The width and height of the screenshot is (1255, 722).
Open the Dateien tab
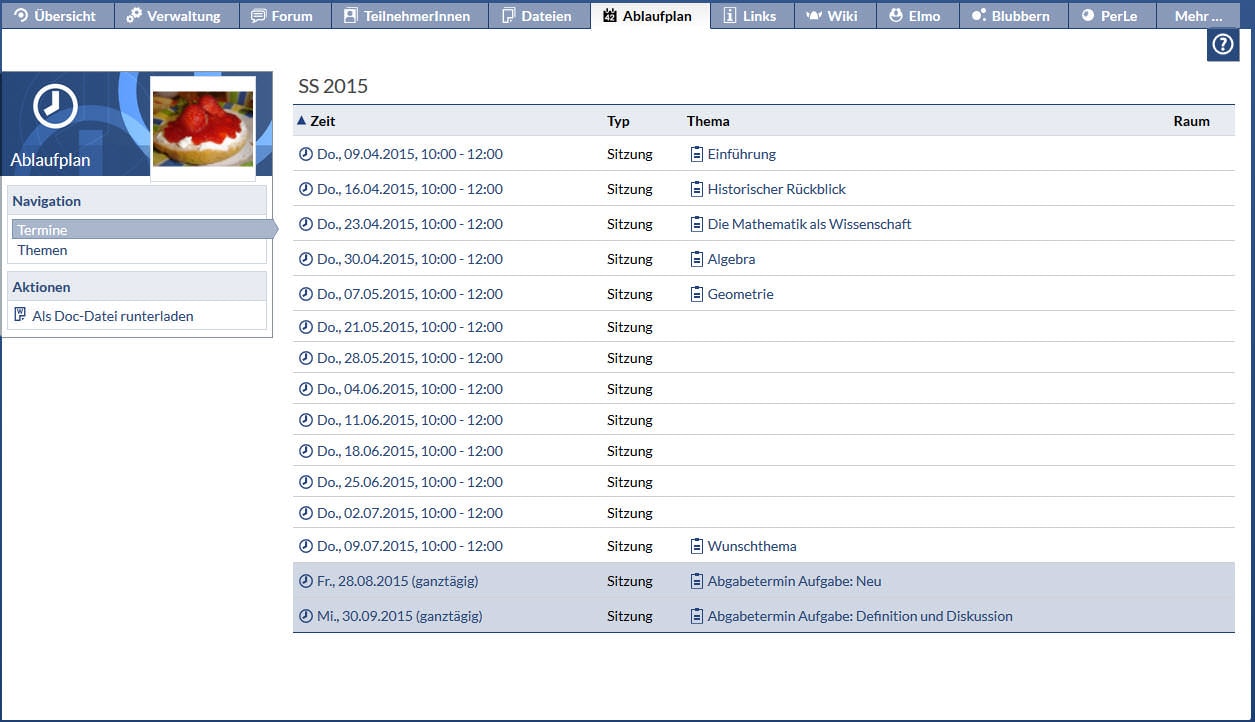pos(536,16)
